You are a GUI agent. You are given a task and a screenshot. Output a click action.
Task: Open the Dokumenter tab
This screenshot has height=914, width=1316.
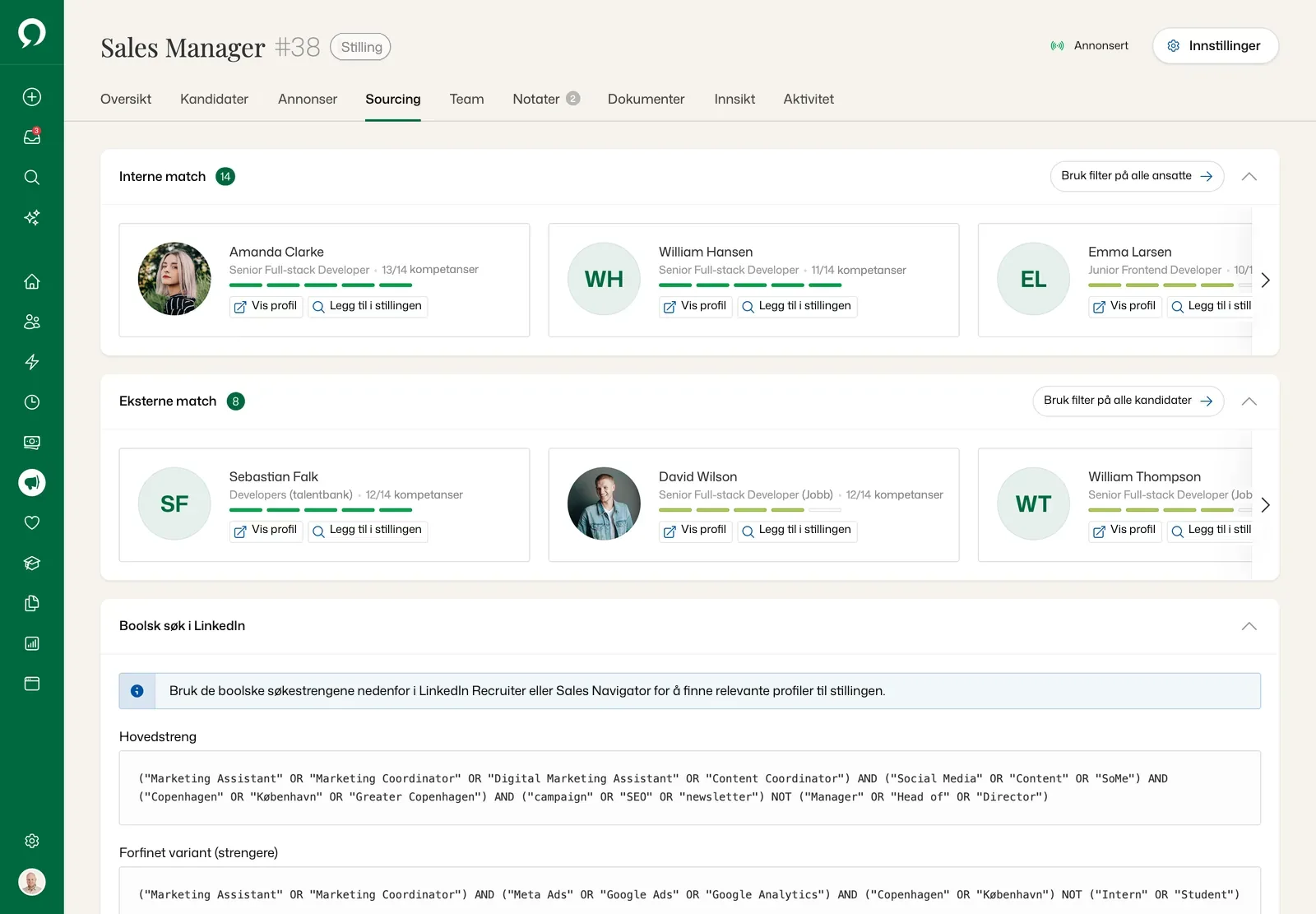(646, 99)
